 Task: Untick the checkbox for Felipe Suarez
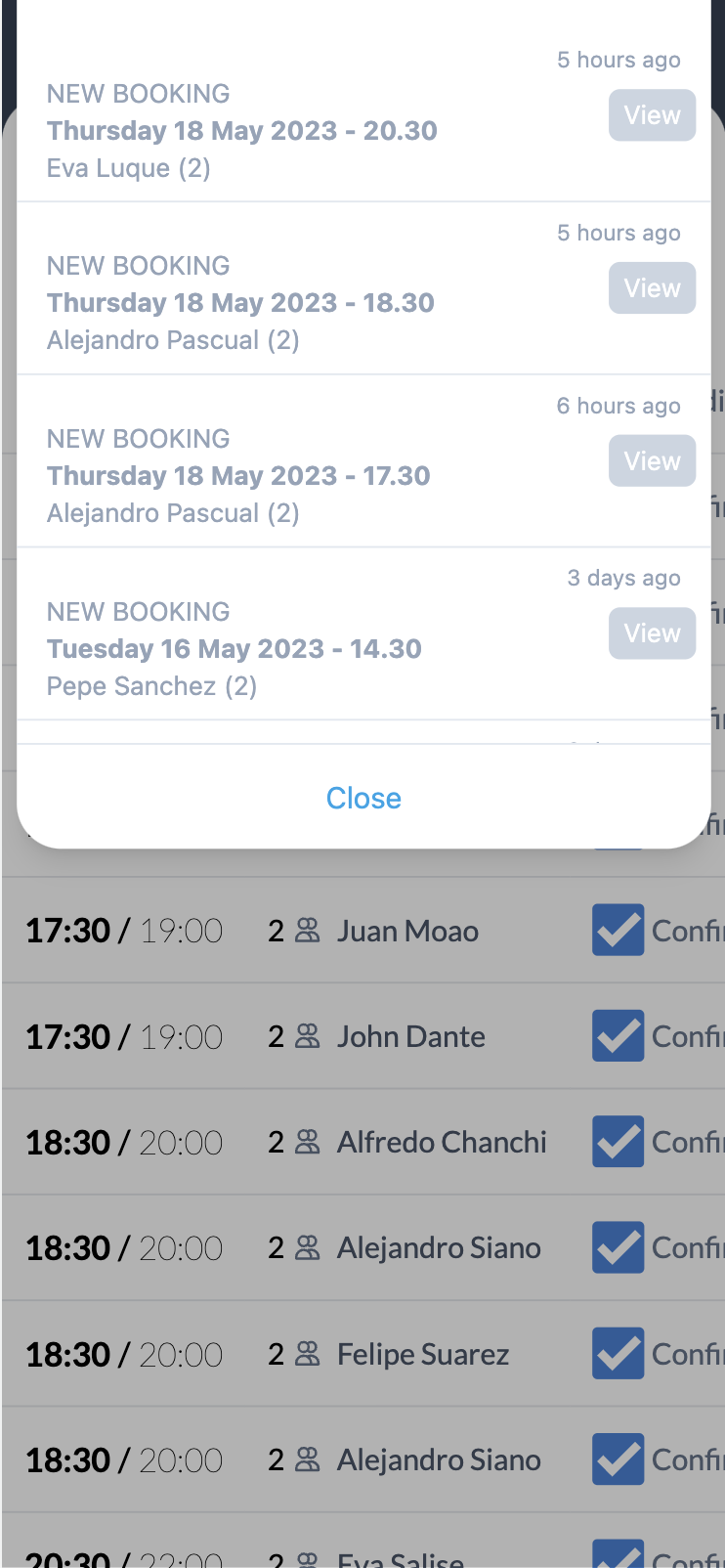(618, 1354)
